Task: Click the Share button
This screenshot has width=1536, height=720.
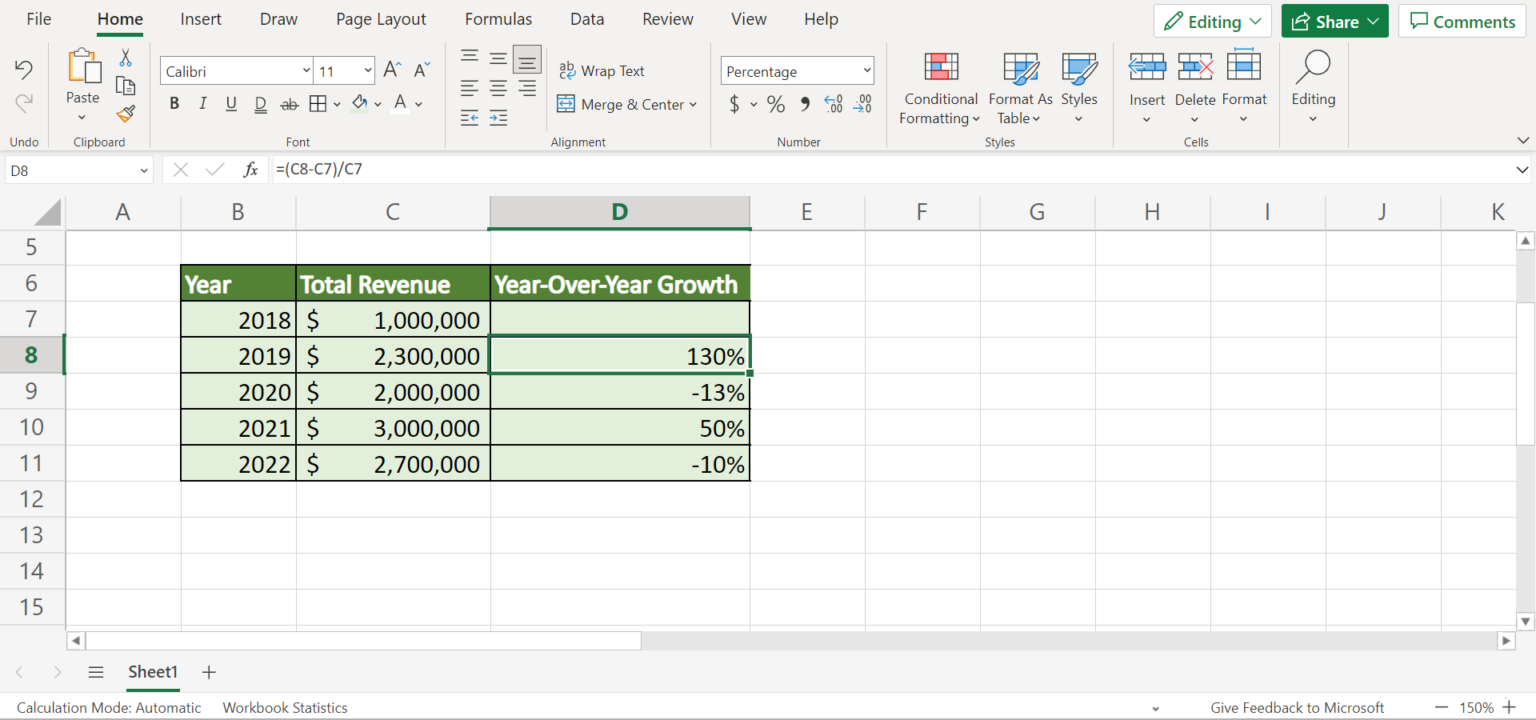Action: 1334,19
